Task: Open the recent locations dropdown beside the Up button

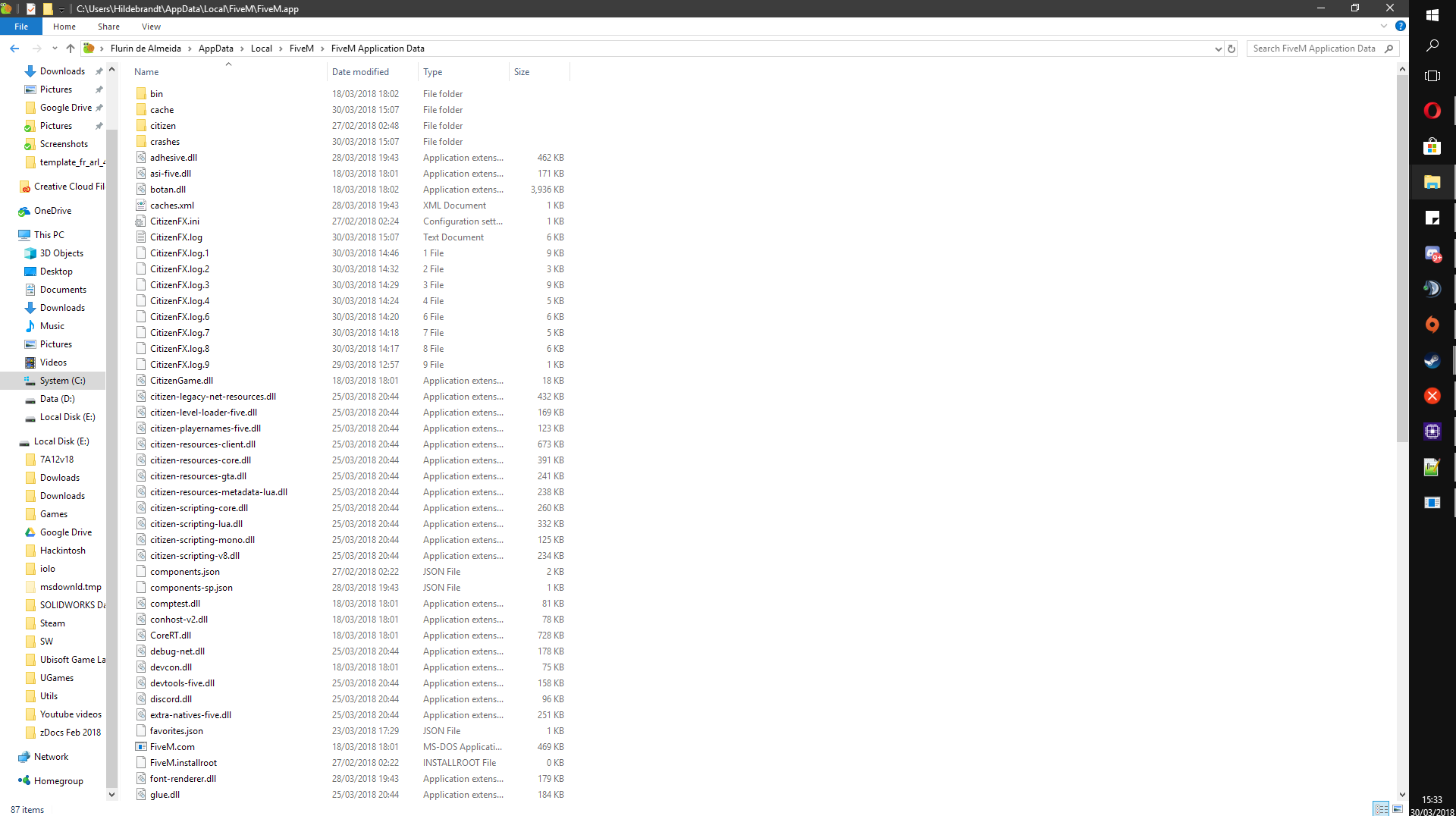Action: pyautogui.click(x=54, y=48)
